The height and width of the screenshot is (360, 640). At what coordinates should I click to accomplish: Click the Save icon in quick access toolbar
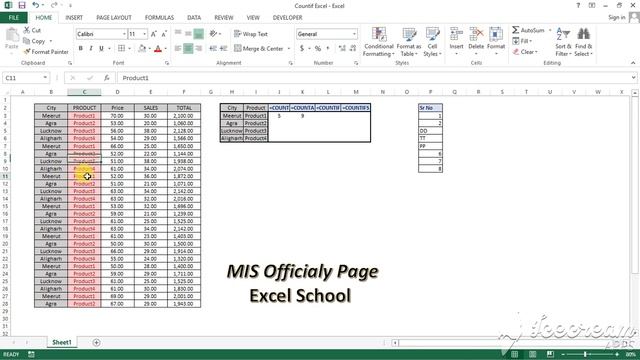pos(22,5)
